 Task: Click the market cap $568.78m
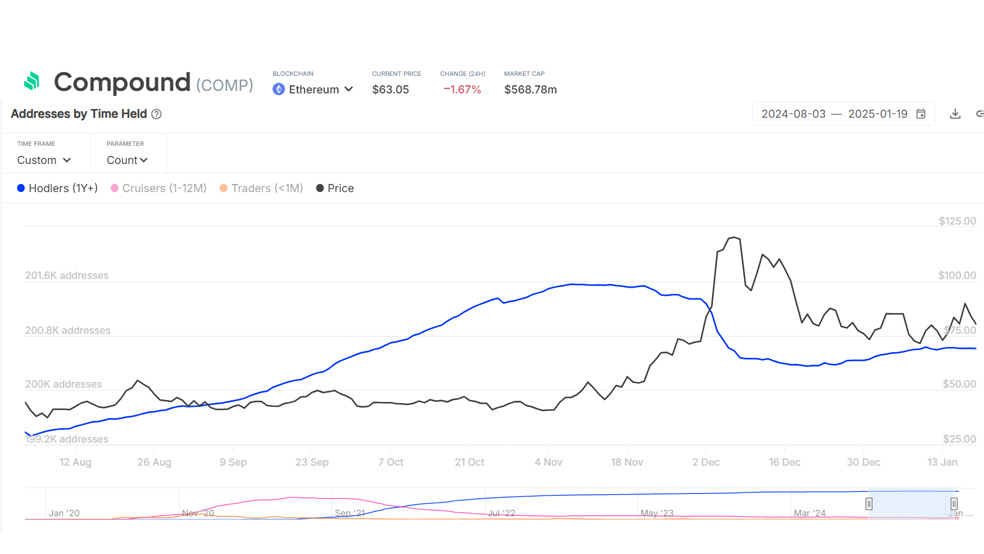tap(530, 89)
